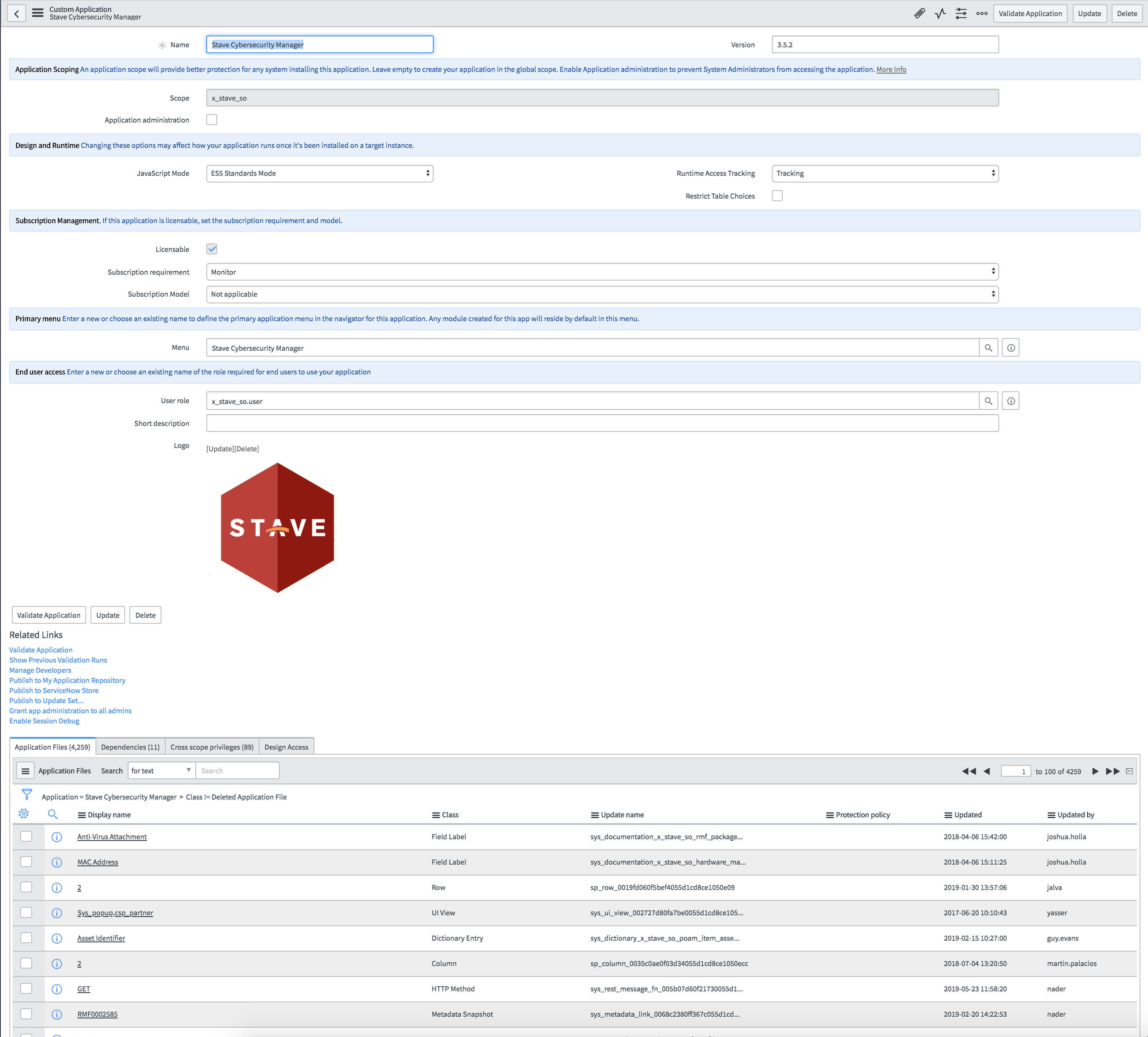Open Update name column menu
This screenshot has width=1148, height=1037.
[x=594, y=815]
